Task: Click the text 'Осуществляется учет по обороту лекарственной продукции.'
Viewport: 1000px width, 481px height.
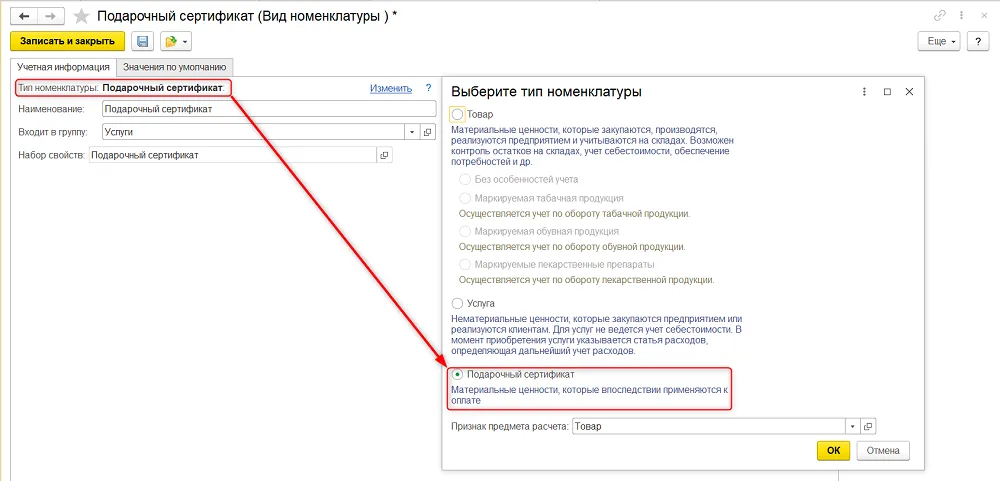Action: pos(587,280)
